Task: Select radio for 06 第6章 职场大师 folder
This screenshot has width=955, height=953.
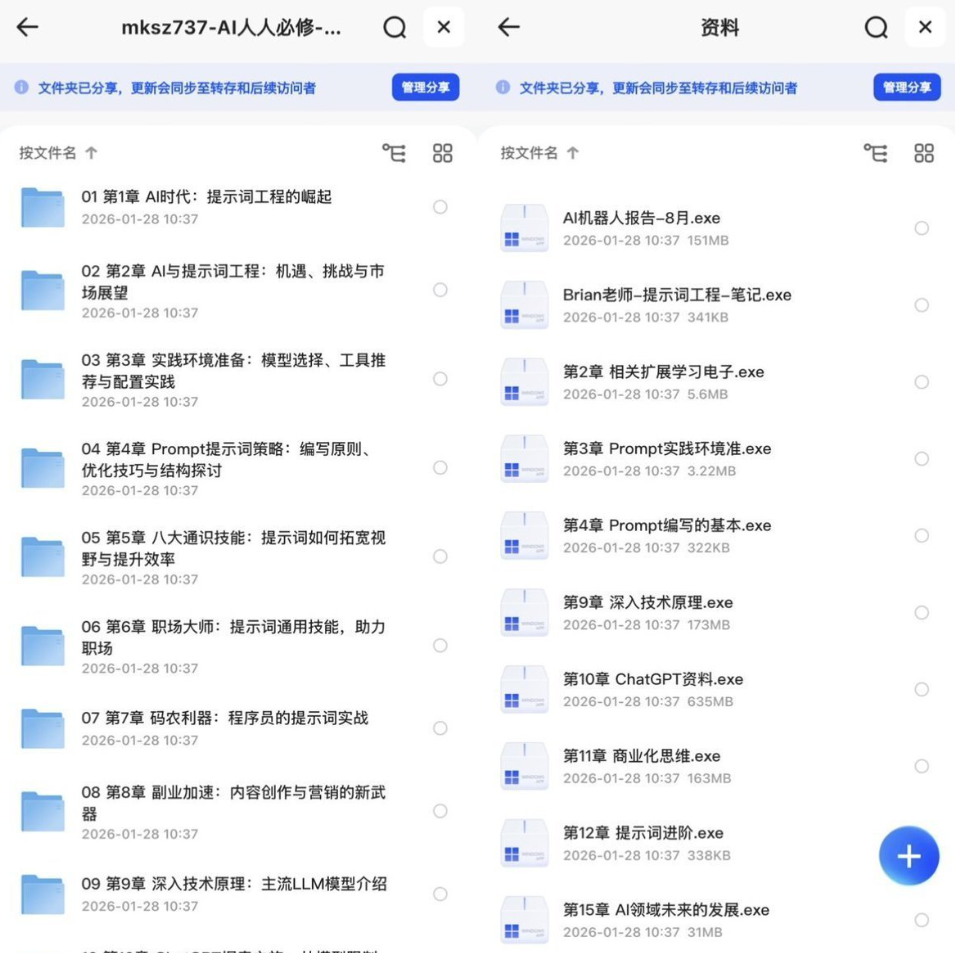Action: point(440,645)
